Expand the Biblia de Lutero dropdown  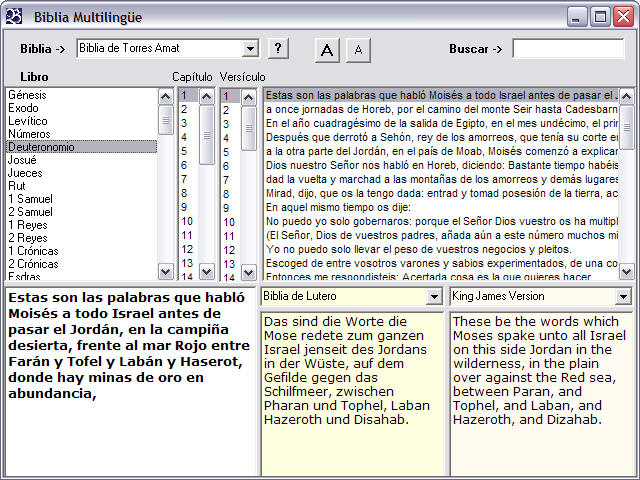(x=434, y=297)
